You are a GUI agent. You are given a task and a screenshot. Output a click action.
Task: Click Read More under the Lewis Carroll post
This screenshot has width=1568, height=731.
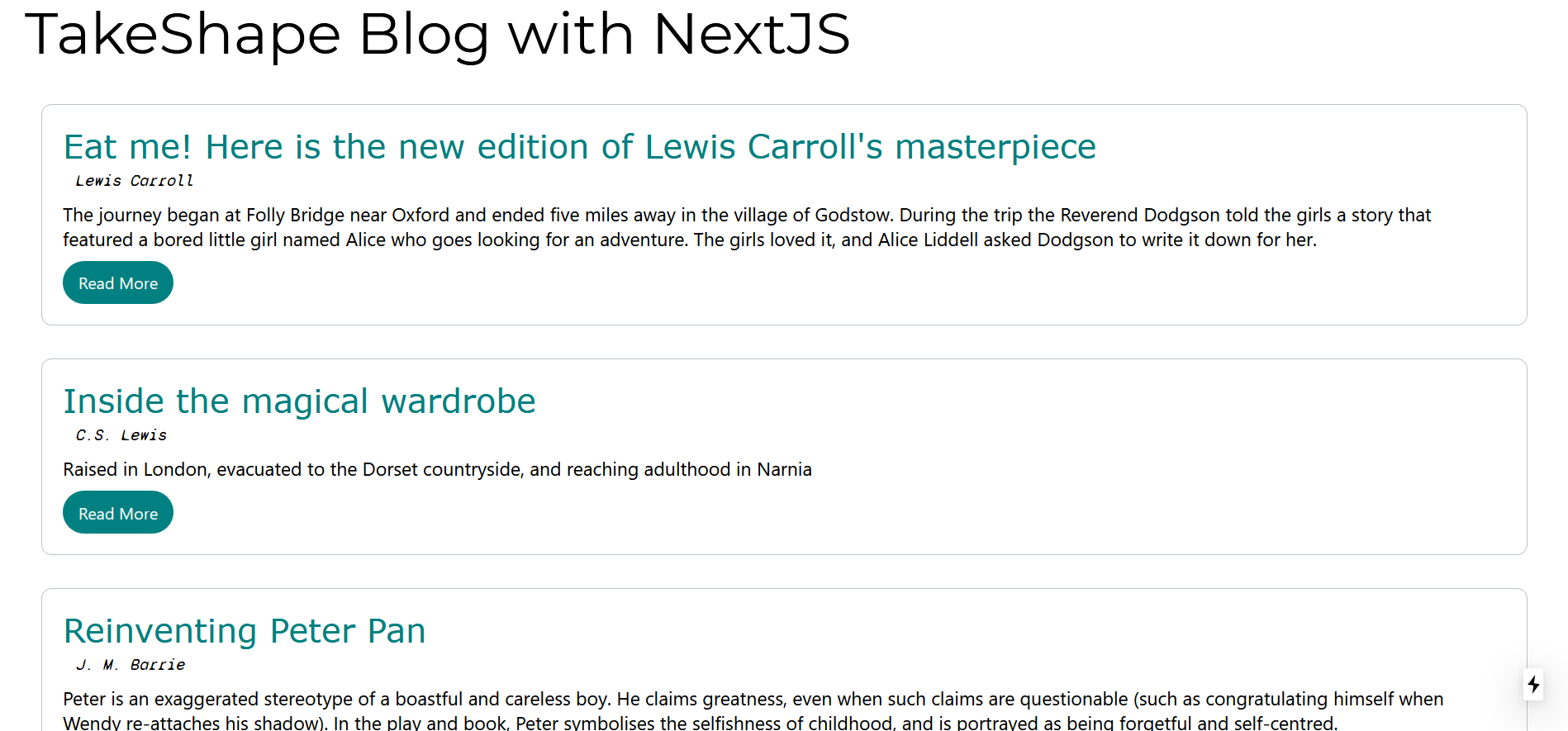[x=118, y=282]
